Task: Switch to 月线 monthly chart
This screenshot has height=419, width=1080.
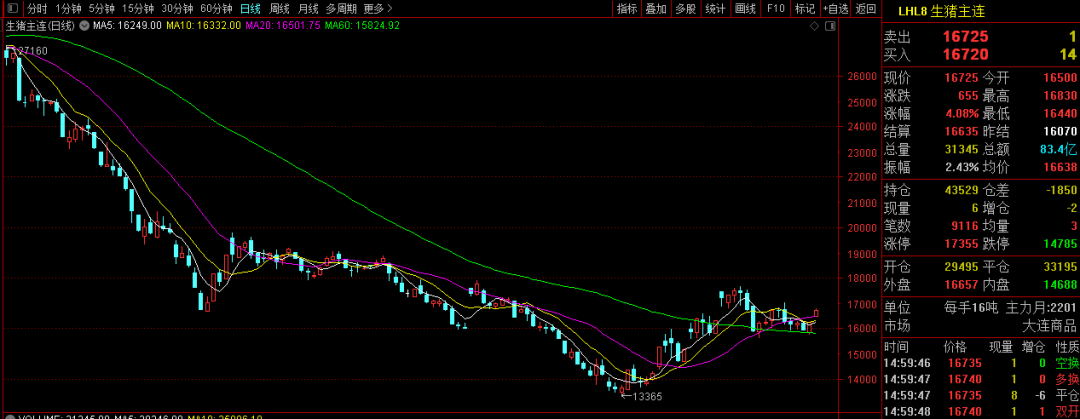Action: coord(308,9)
